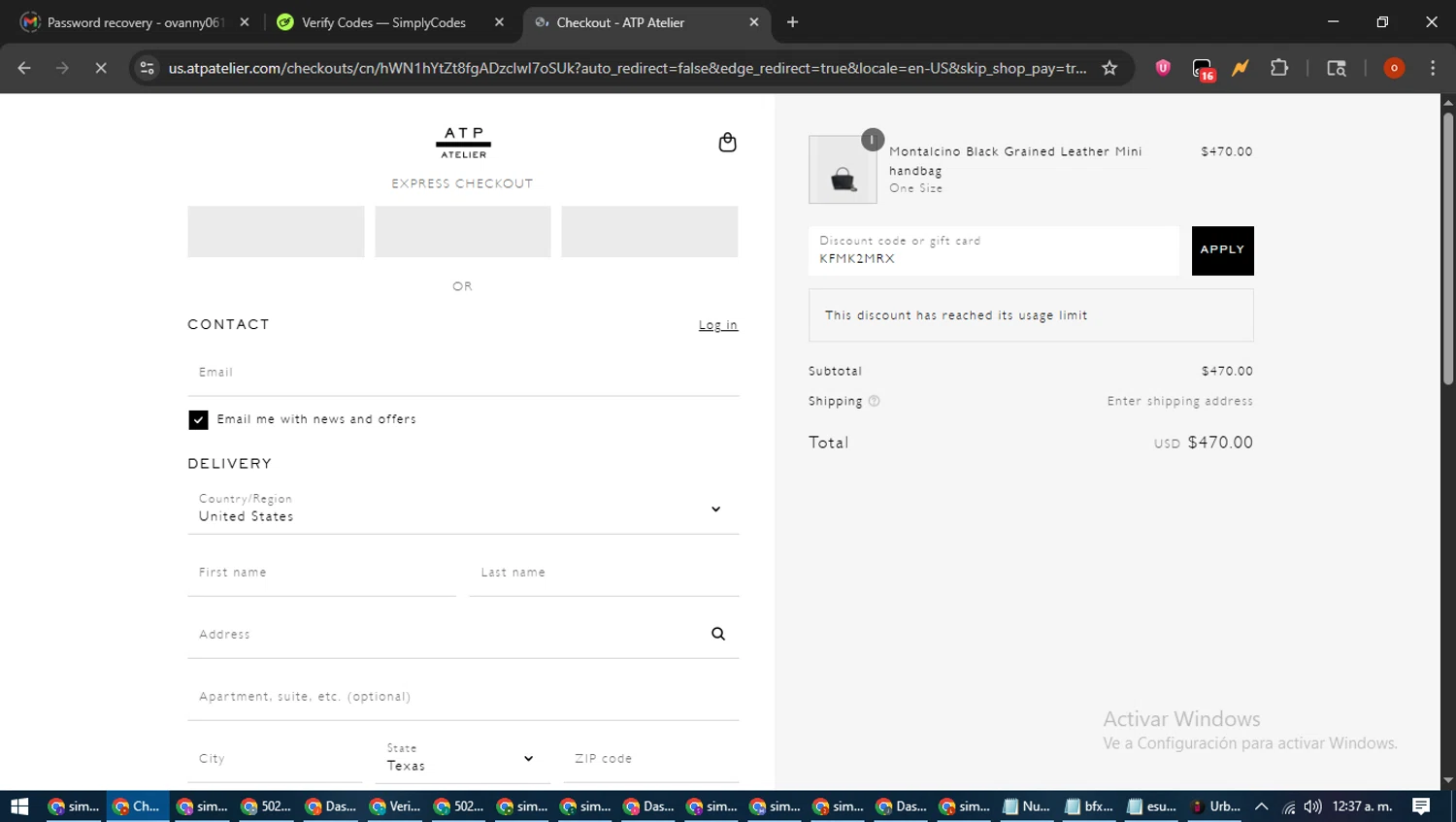This screenshot has height=822, width=1456.
Task: Click the ATP Atelier logo
Action: 463,143
